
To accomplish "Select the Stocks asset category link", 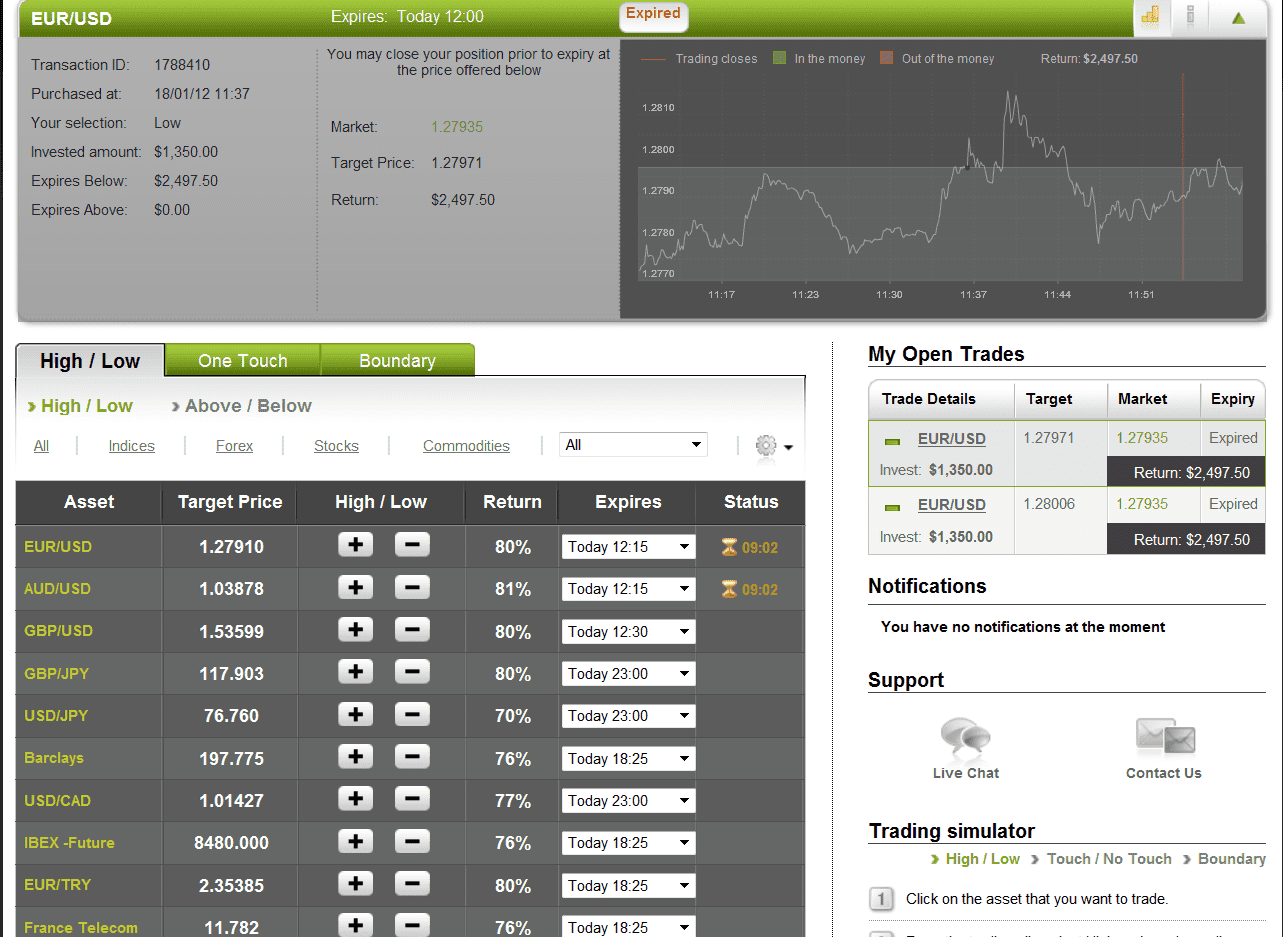I will coord(335,446).
